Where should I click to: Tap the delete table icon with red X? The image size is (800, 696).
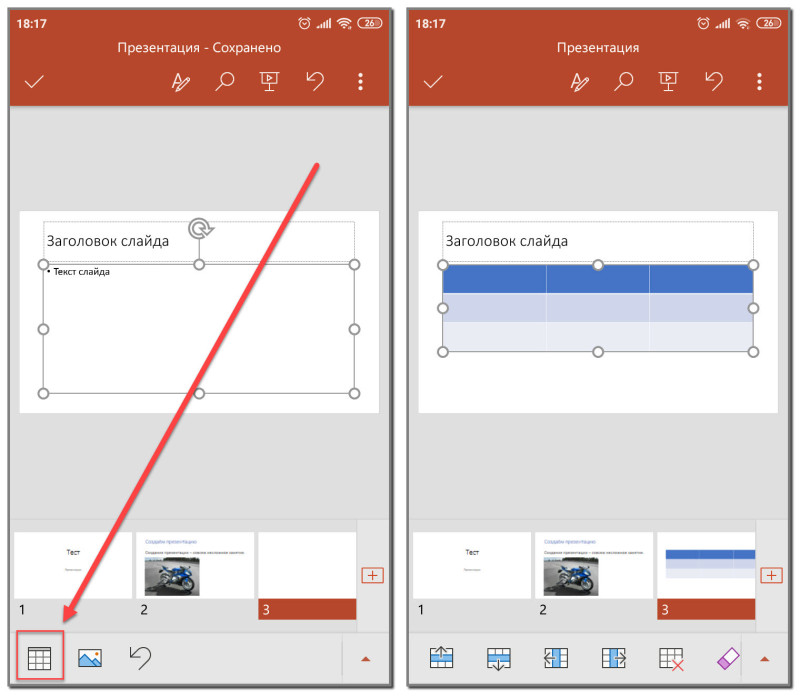671,659
